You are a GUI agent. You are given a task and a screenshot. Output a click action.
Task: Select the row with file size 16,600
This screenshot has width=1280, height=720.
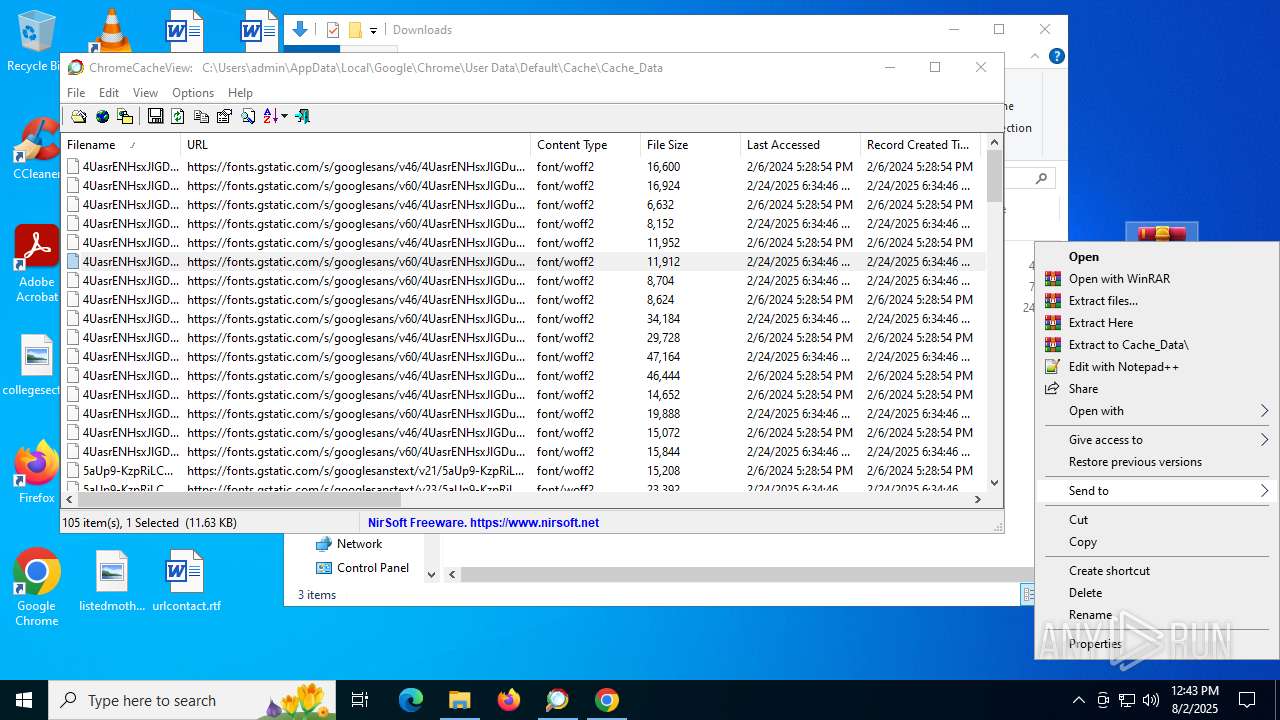tap(523, 167)
